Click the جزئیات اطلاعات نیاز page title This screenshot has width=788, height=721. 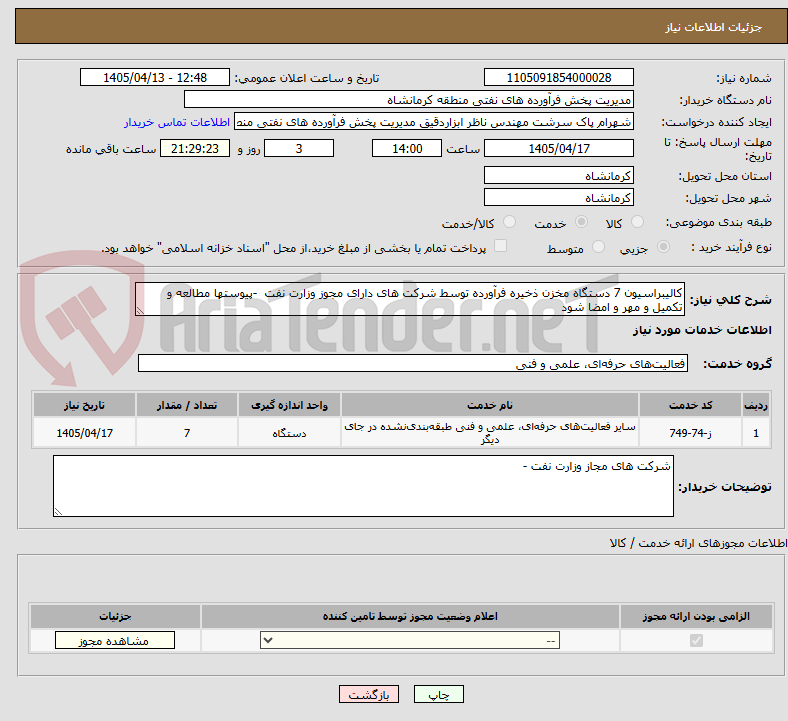coord(714,27)
